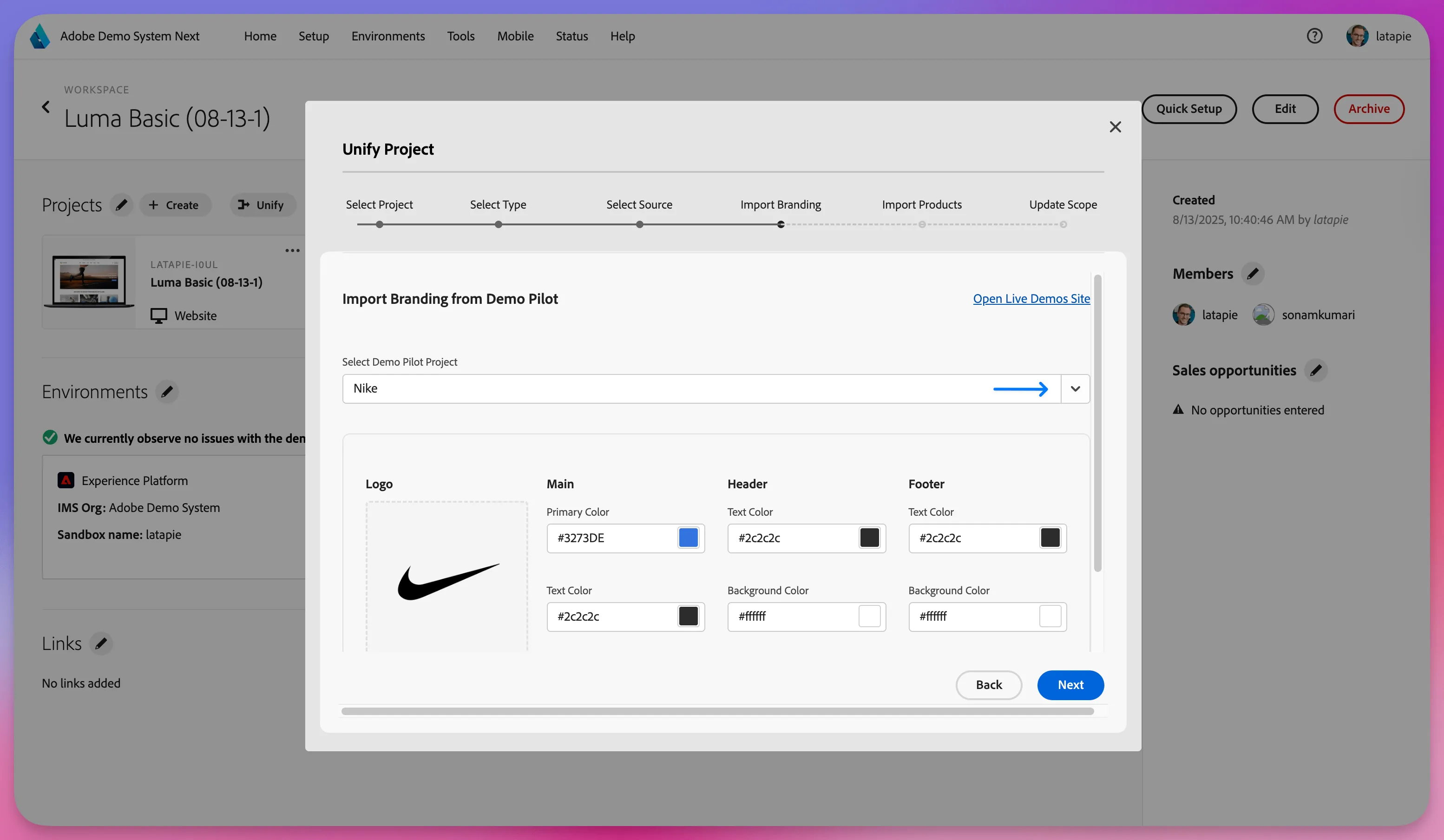Edit Links with the pencil icon
Viewport: 1444px width, 840px height.
pos(101,643)
